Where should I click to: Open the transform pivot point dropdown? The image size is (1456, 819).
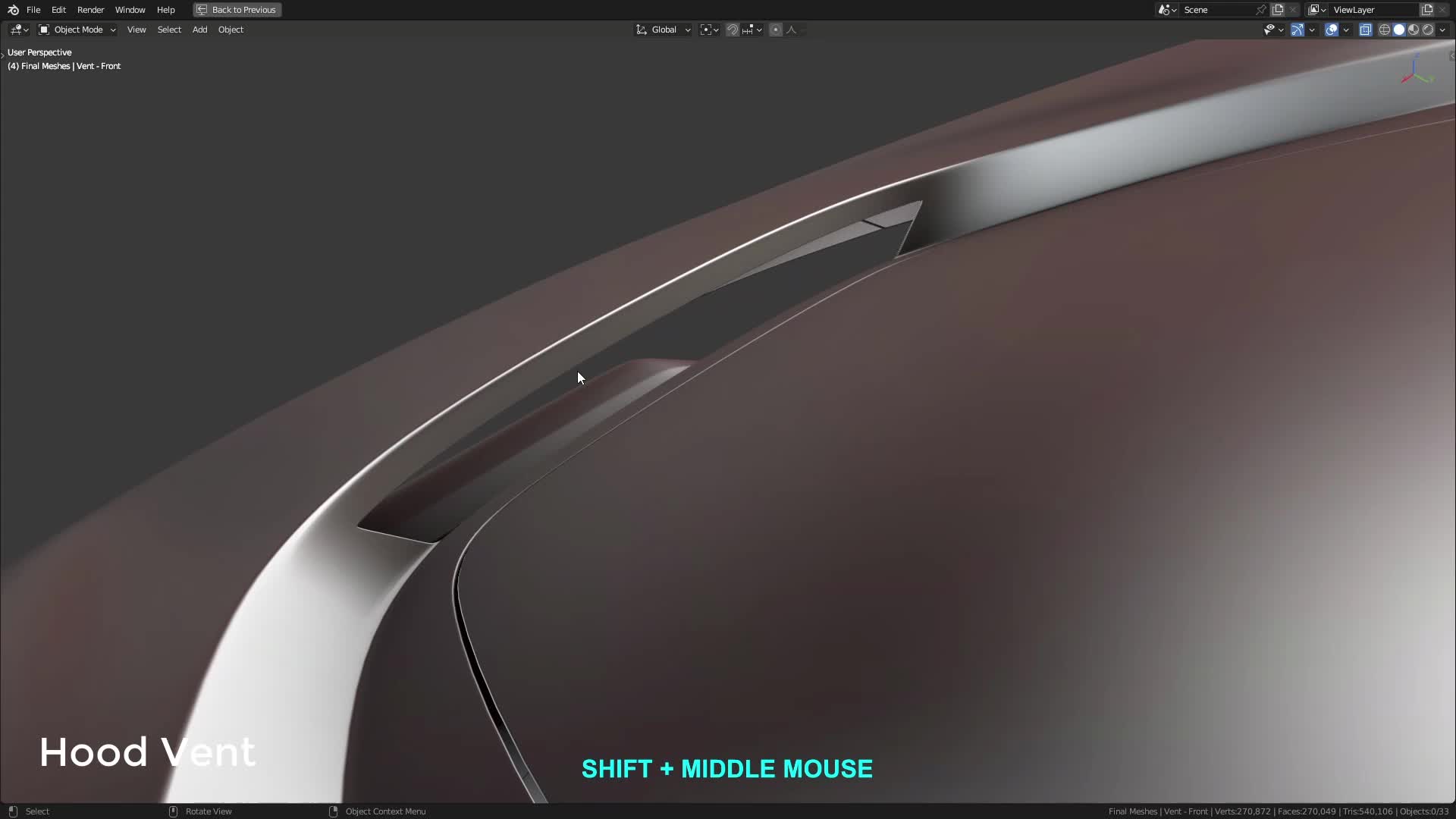pyautogui.click(x=709, y=30)
